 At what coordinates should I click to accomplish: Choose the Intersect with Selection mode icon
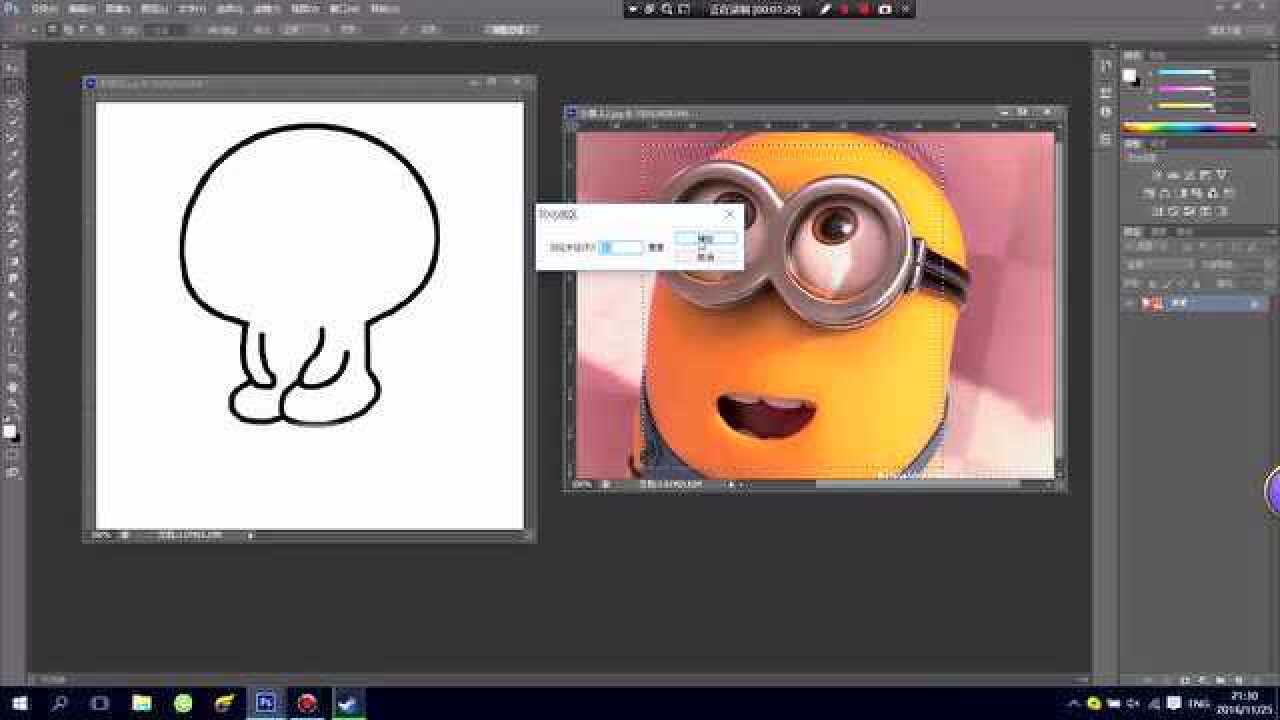tap(101, 30)
